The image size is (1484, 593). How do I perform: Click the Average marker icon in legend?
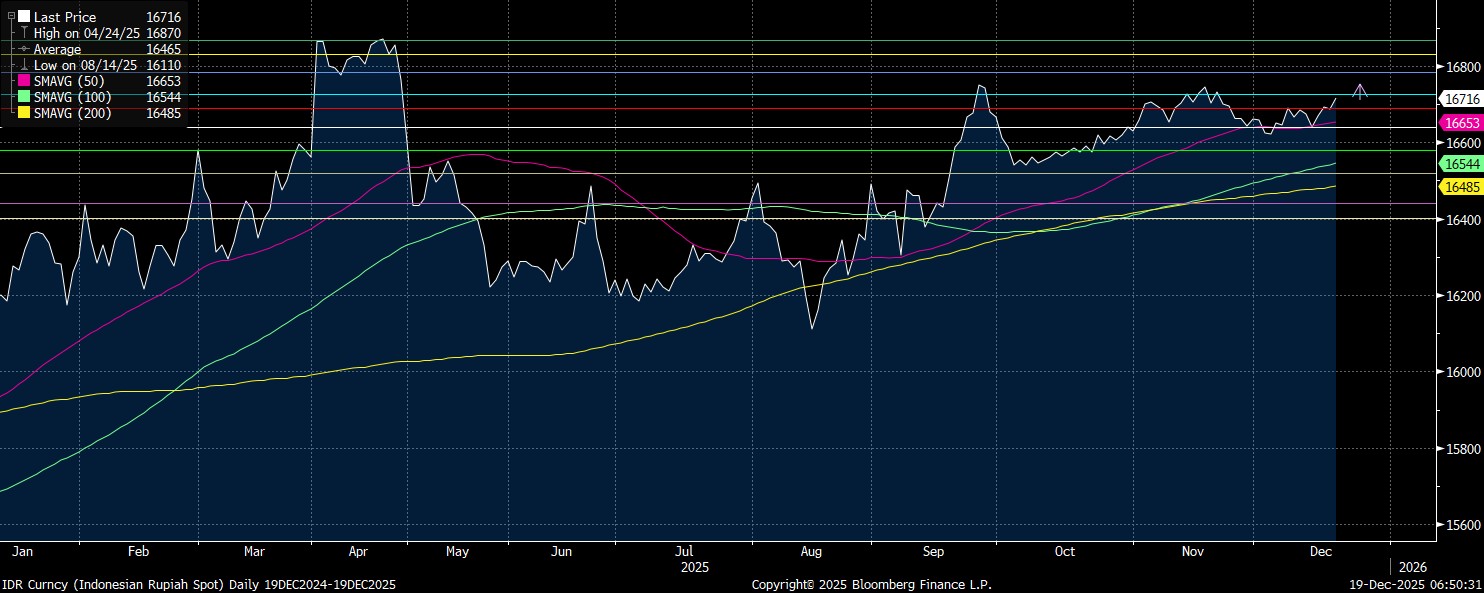click(24, 49)
